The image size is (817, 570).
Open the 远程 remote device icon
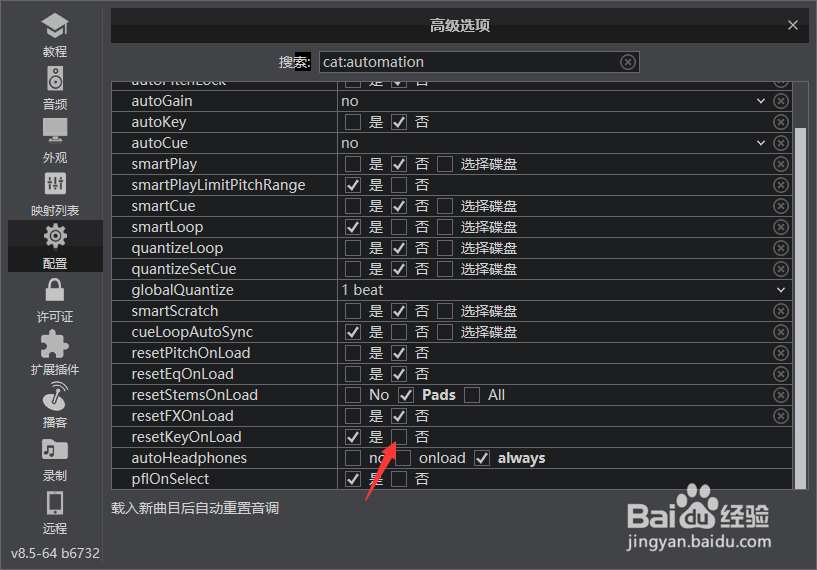(x=55, y=503)
